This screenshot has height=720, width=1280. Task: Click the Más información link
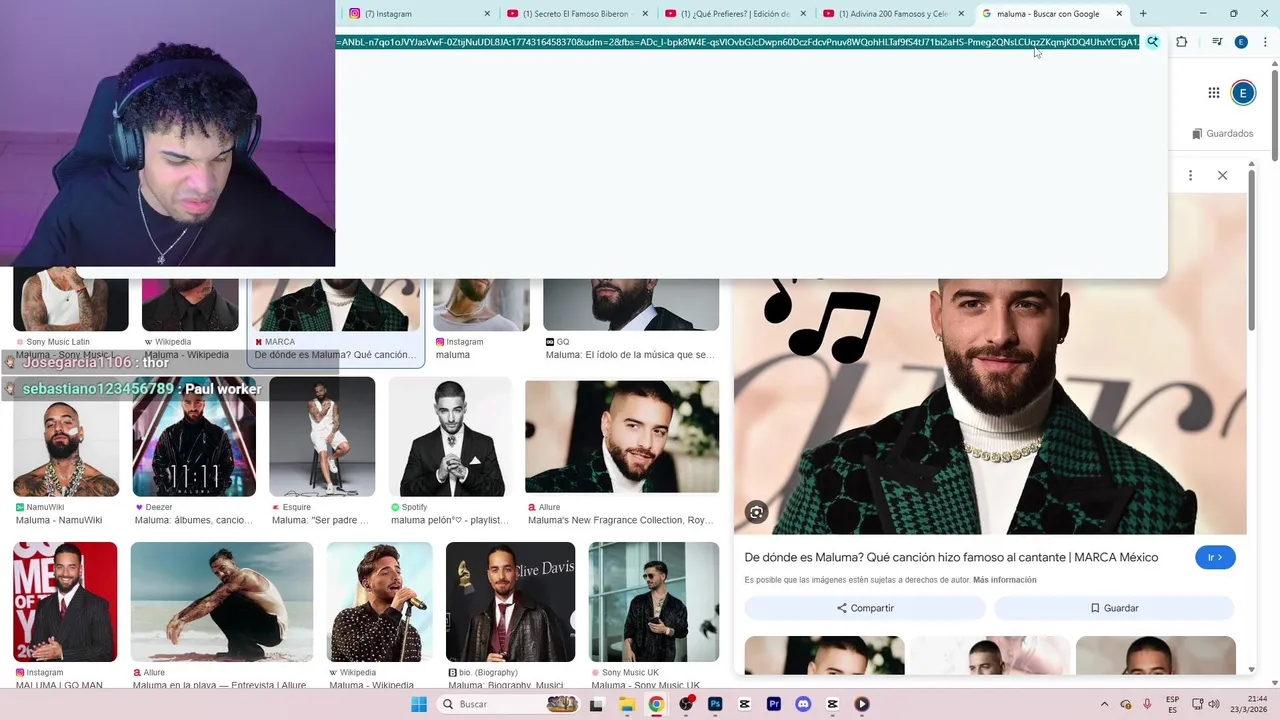(x=1004, y=580)
